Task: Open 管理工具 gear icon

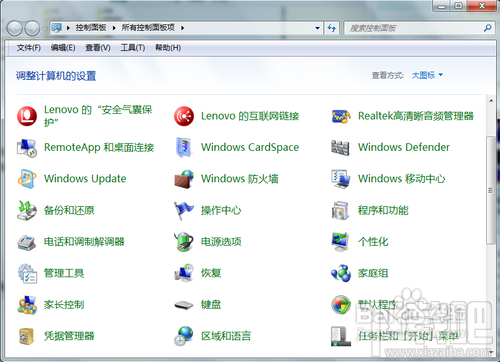Action: pyautogui.click(x=27, y=273)
